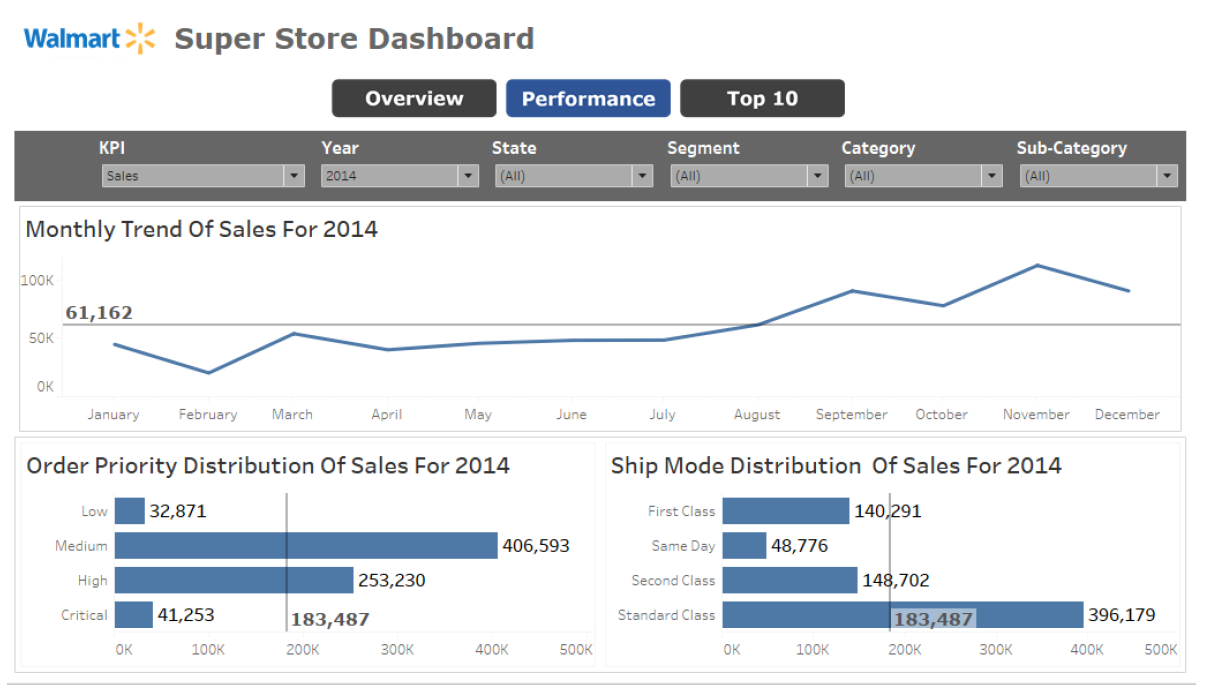Click the February dip on the sales line
Screen dimensions: 1208x697
tap(208, 372)
